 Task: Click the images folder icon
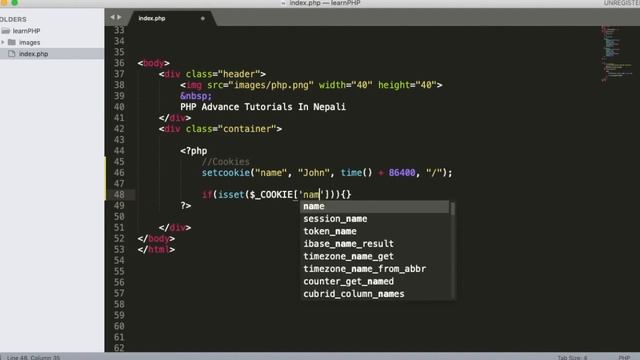pos(12,42)
